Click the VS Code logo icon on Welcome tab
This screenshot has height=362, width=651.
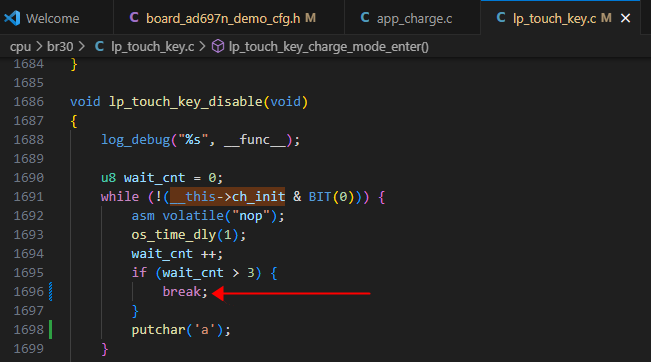tap(12, 18)
